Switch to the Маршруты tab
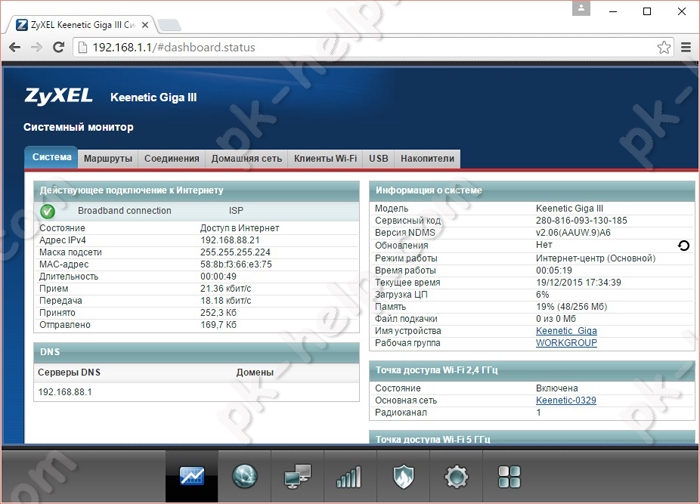Image resolution: width=700 pixels, height=504 pixels. [x=108, y=158]
